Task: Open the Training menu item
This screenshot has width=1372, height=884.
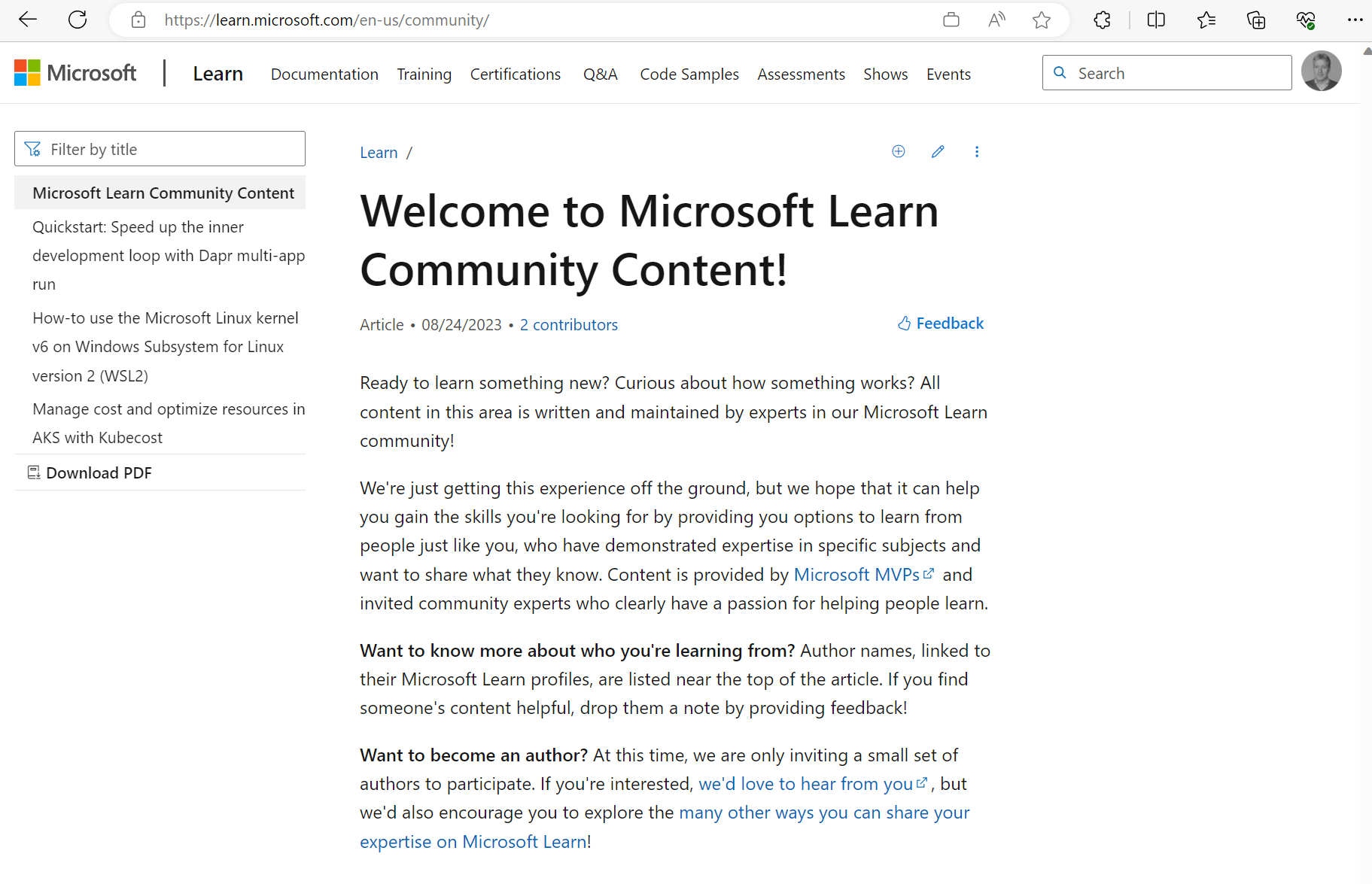Action: [424, 74]
